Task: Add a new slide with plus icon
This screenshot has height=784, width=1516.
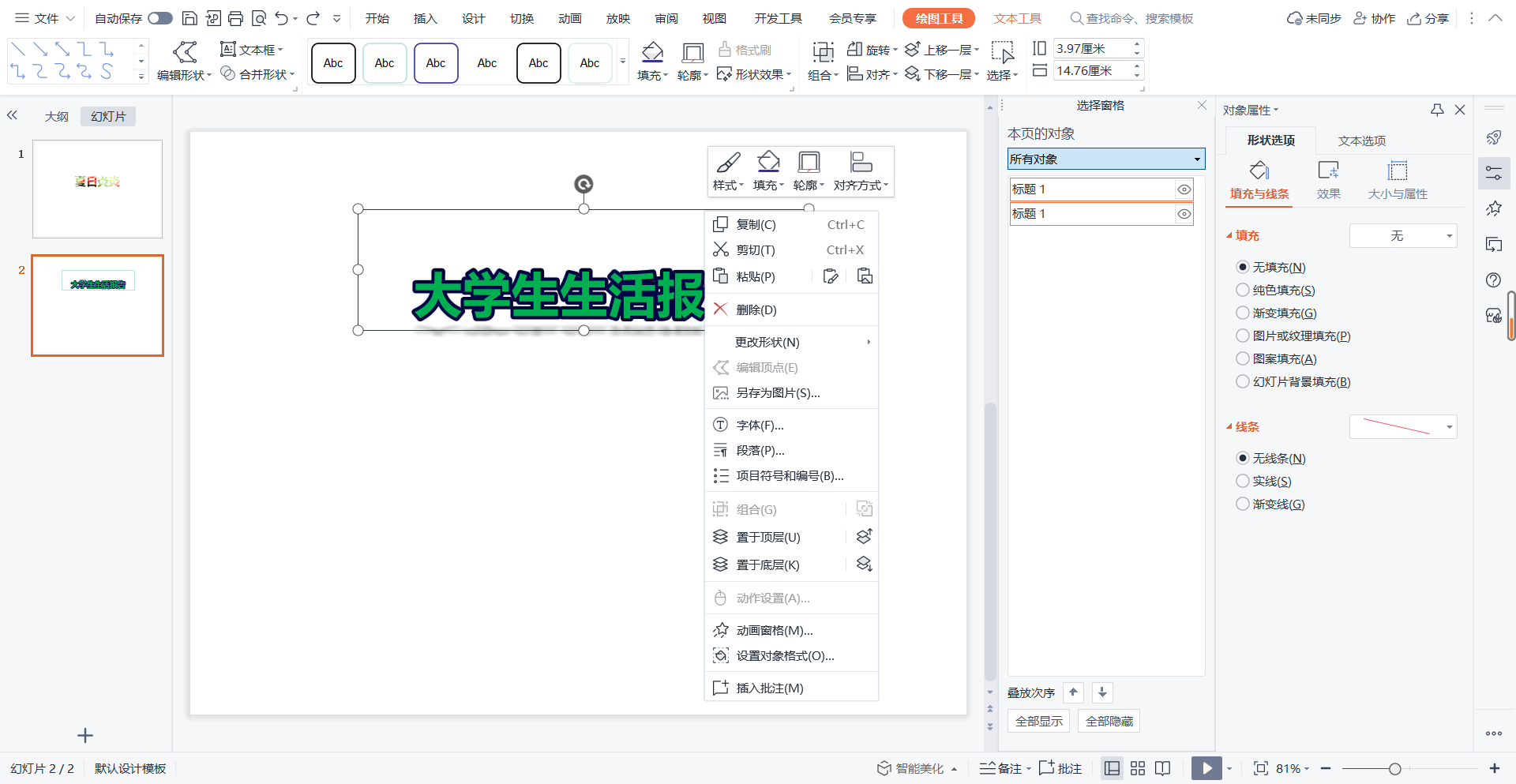Action: pos(85,736)
